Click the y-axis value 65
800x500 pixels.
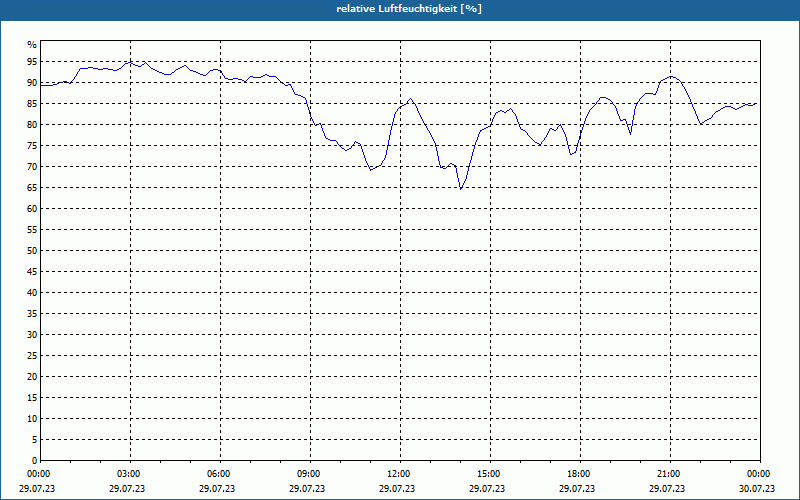click(32, 188)
